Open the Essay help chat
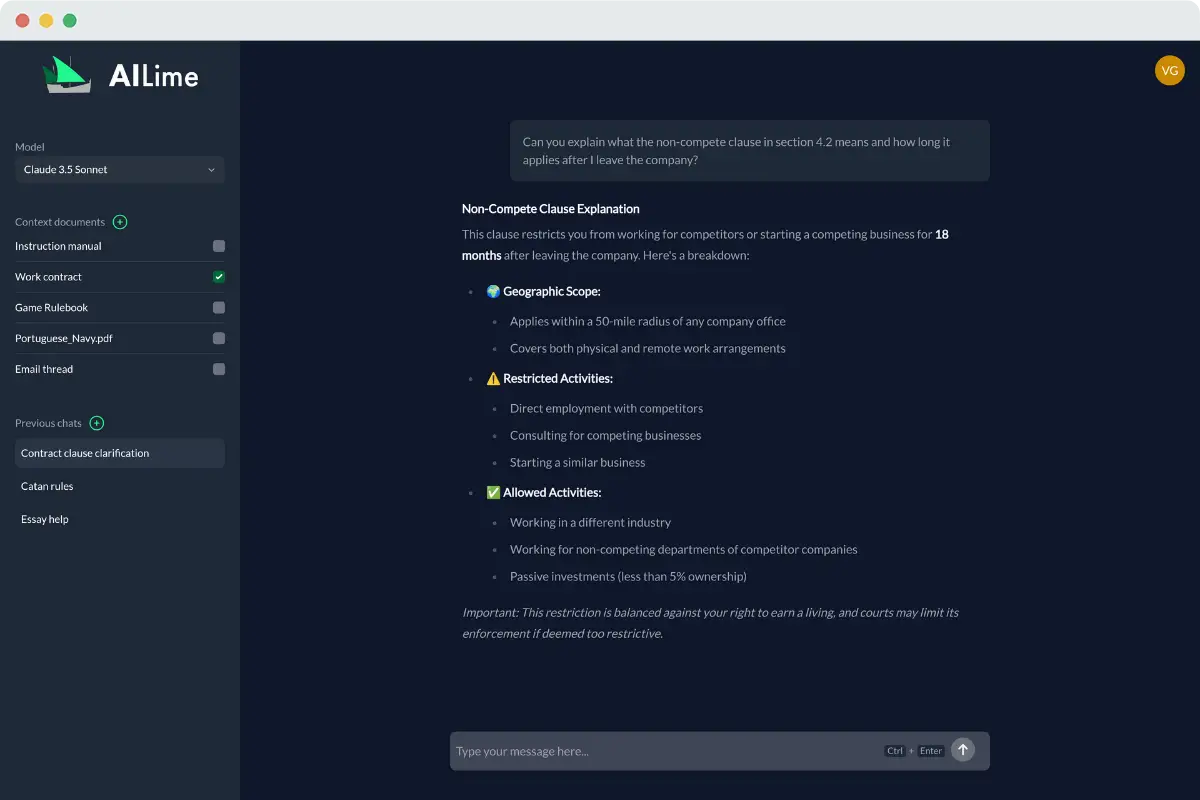 click(45, 519)
